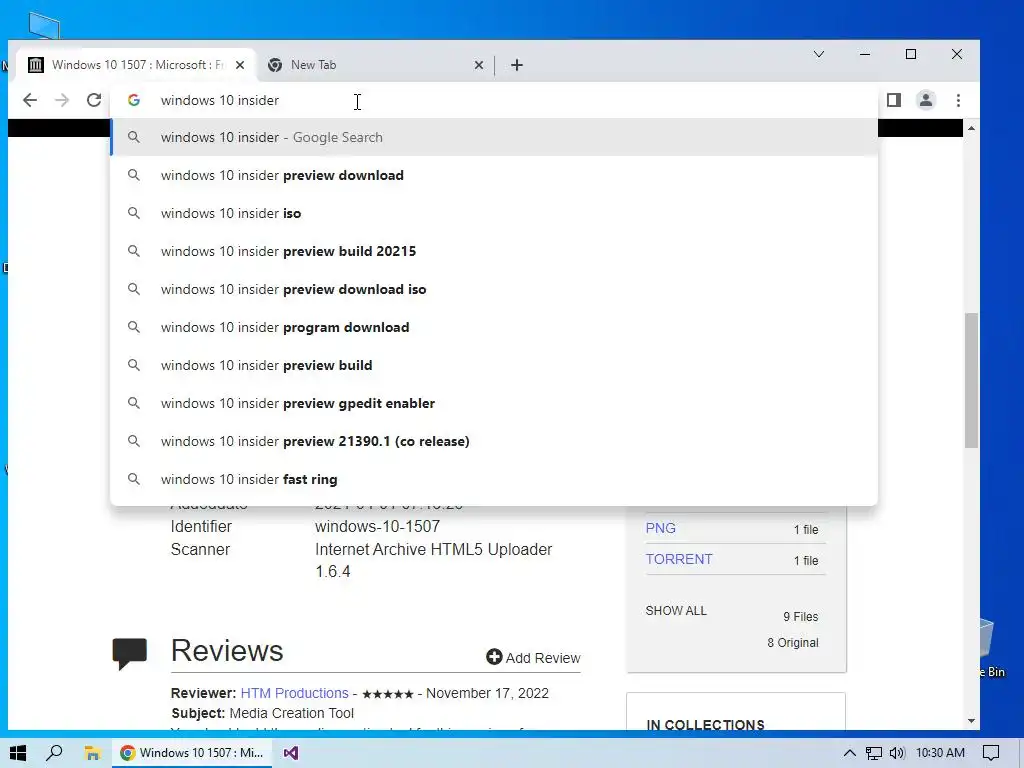Click the Reviews speech bubble icon
Image resolution: width=1024 pixels, height=768 pixels.
(x=129, y=653)
